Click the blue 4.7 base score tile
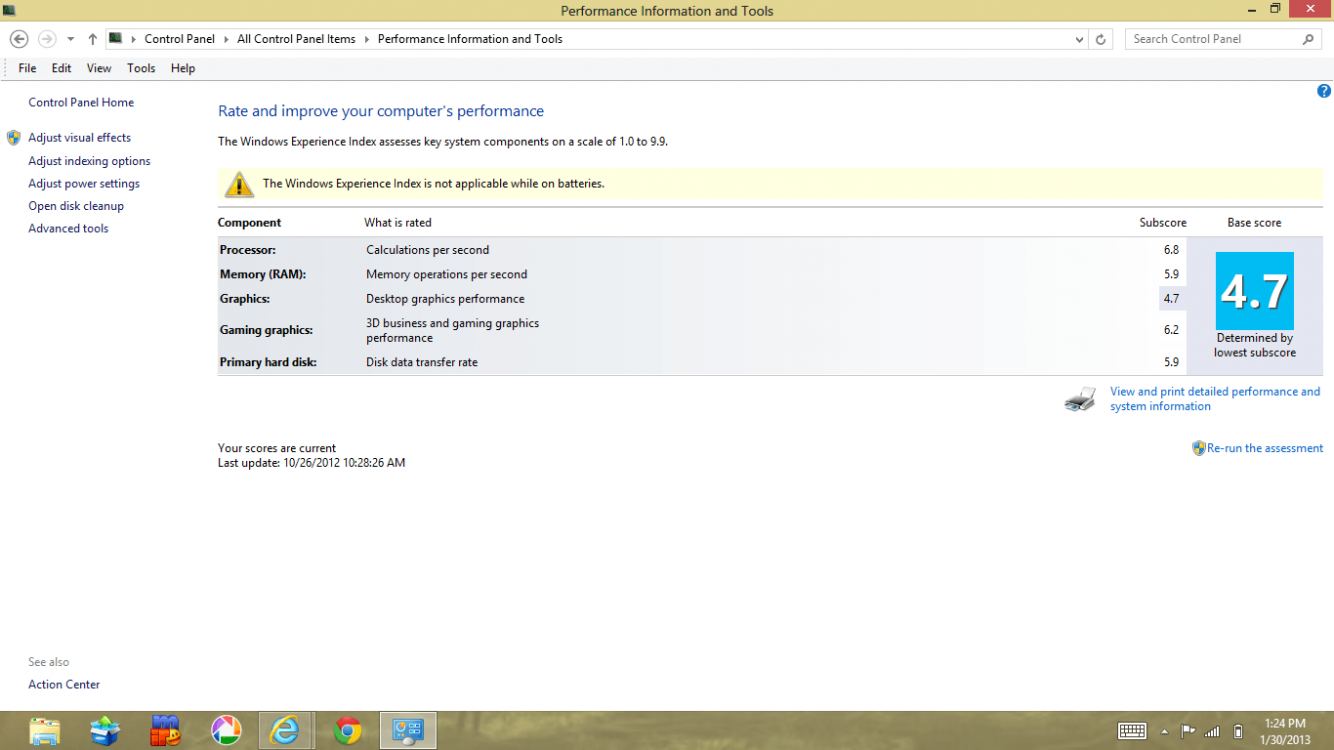This screenshot has width=1334, height=750. pyautogui.click(x=1255, y=291)
